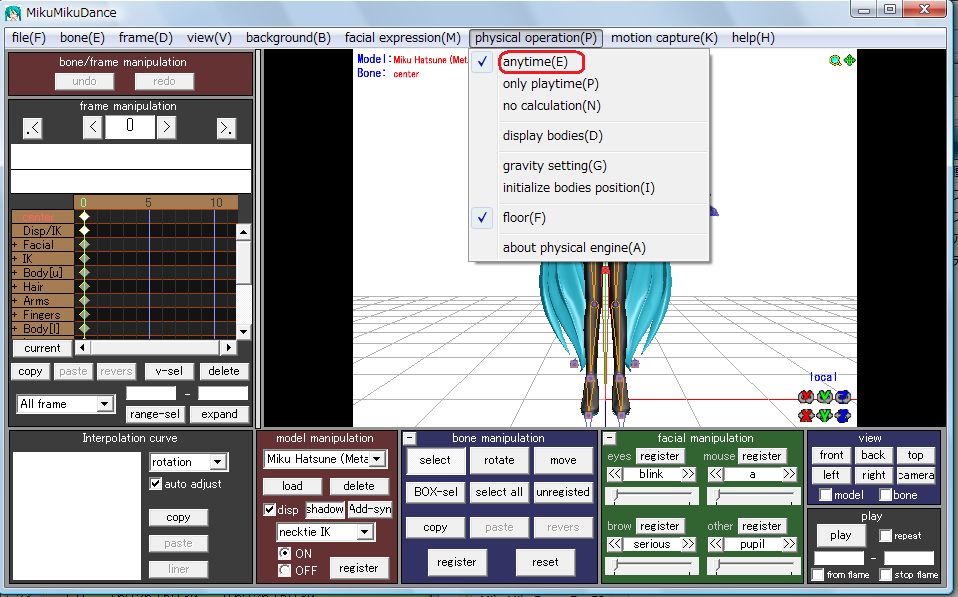Enable stop flame checkbox
This screenshot has width=958, height=597.
click(886, 574)
